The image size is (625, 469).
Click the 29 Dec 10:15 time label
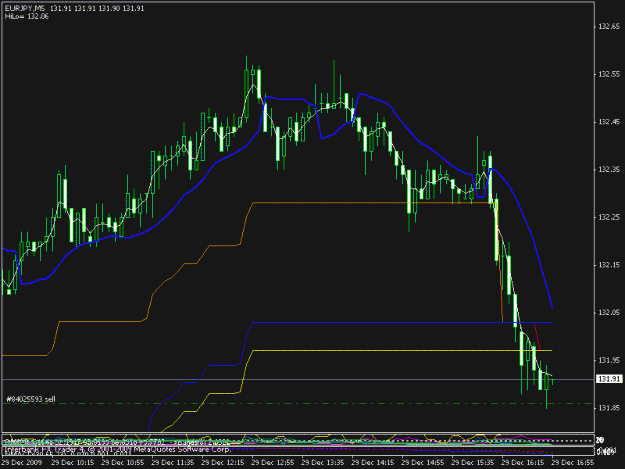click(73, 463)
